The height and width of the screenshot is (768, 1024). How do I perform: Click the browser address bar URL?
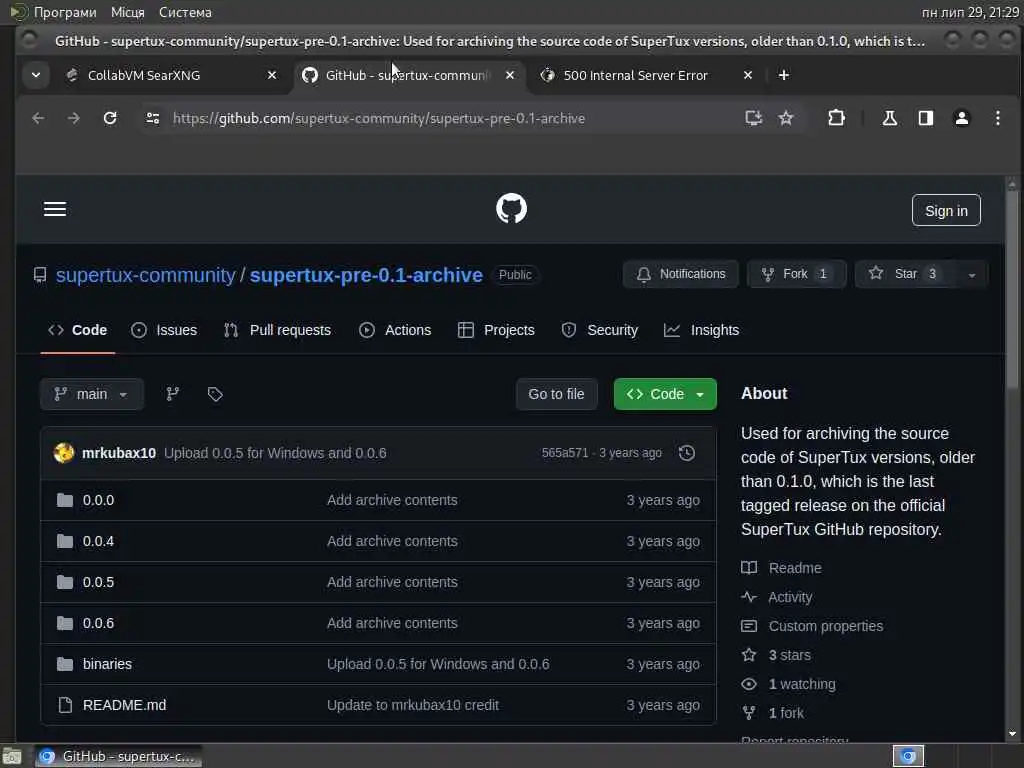pyautogui.click(x=379, y=118)
